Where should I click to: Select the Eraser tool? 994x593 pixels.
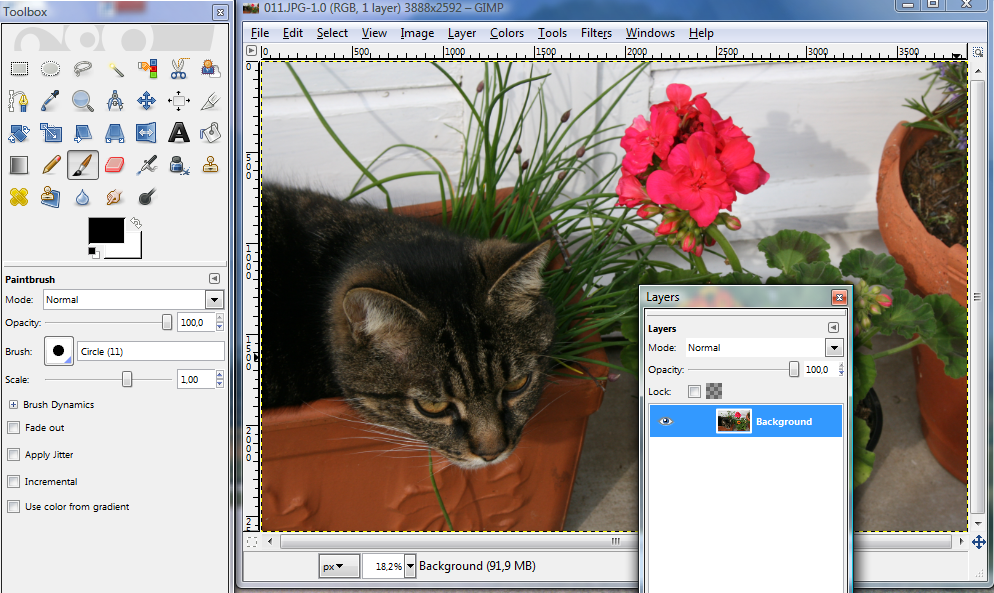pos(114,164)
